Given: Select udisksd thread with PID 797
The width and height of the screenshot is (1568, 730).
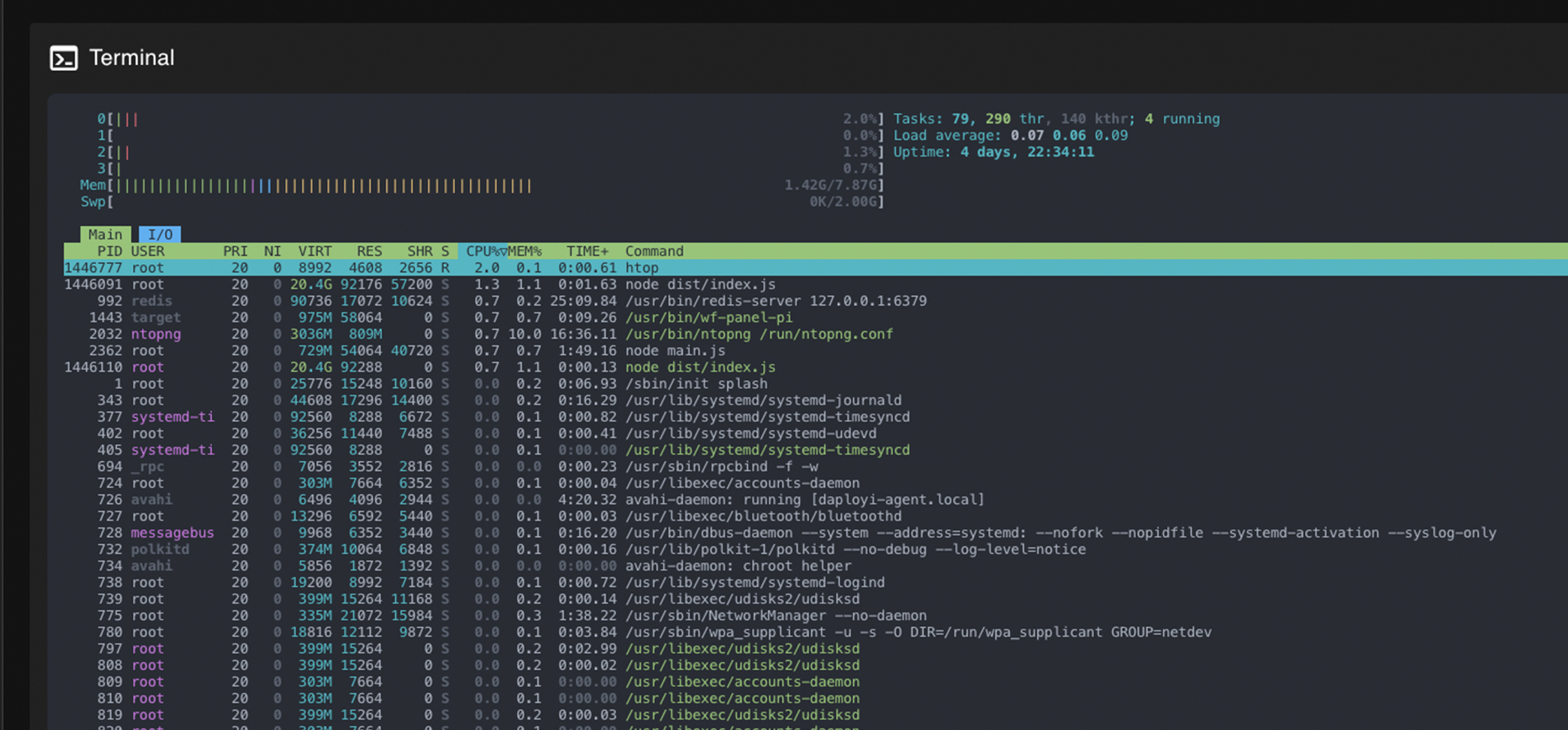Looking at the screenshot, I should 815,649.
